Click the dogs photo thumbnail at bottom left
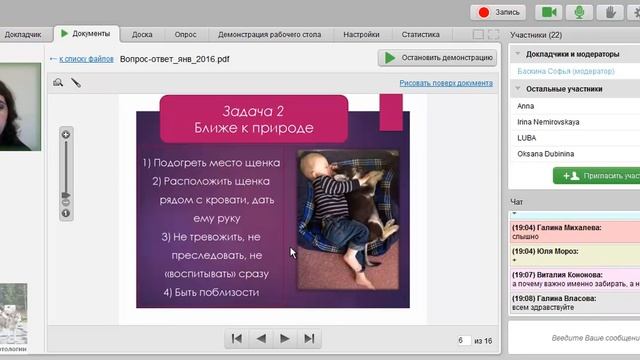Image resolution: width=640 pixels, height=360 pixels. point(13,313)
